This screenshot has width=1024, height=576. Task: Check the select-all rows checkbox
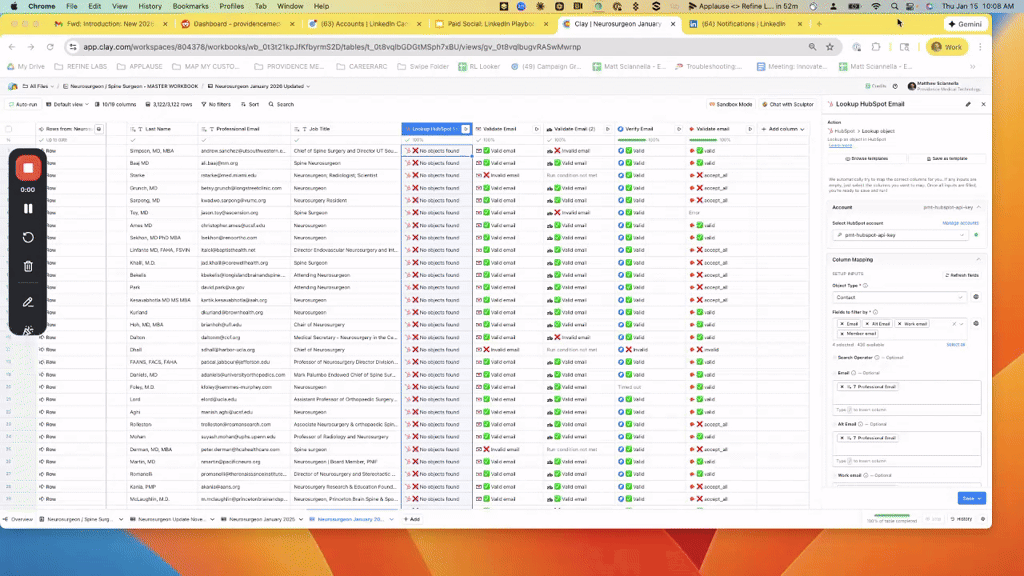[x=9, y=129]
